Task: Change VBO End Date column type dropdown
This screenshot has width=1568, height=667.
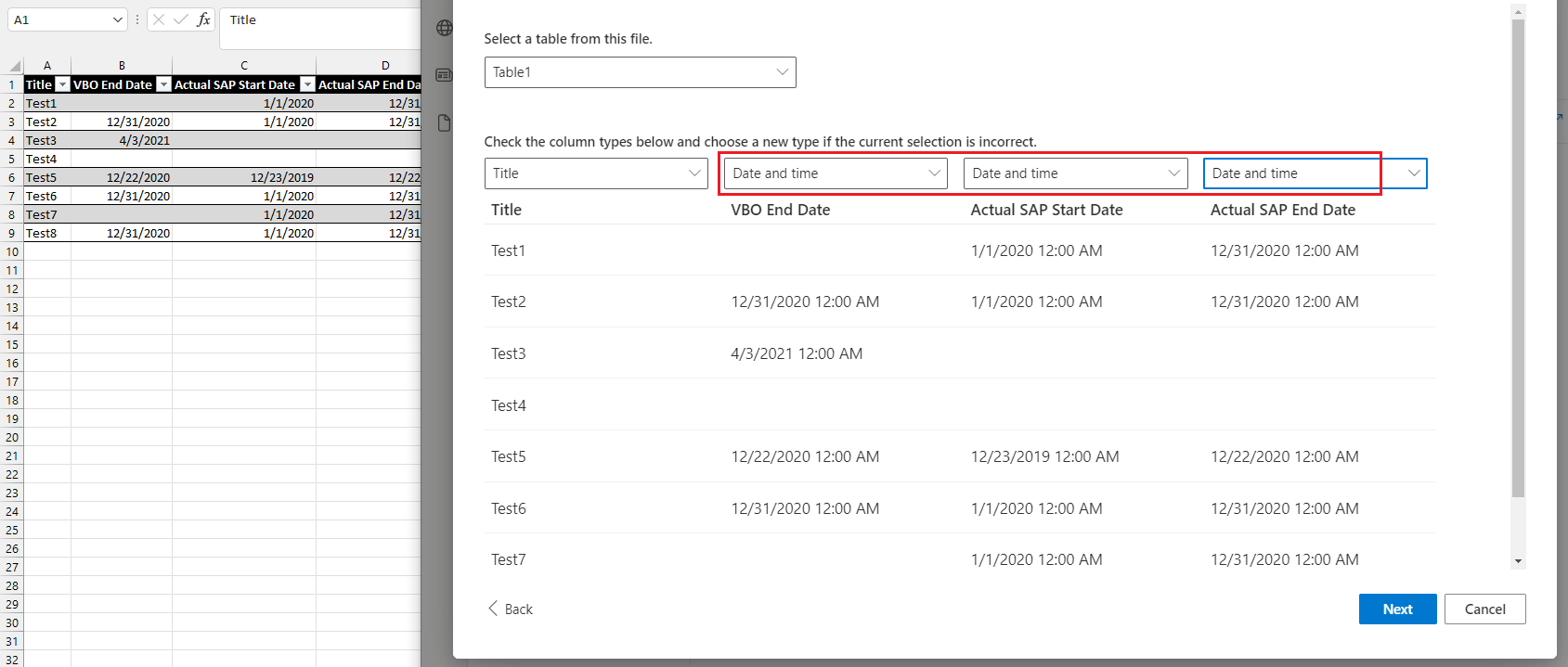Action: [x=836, y=173]
